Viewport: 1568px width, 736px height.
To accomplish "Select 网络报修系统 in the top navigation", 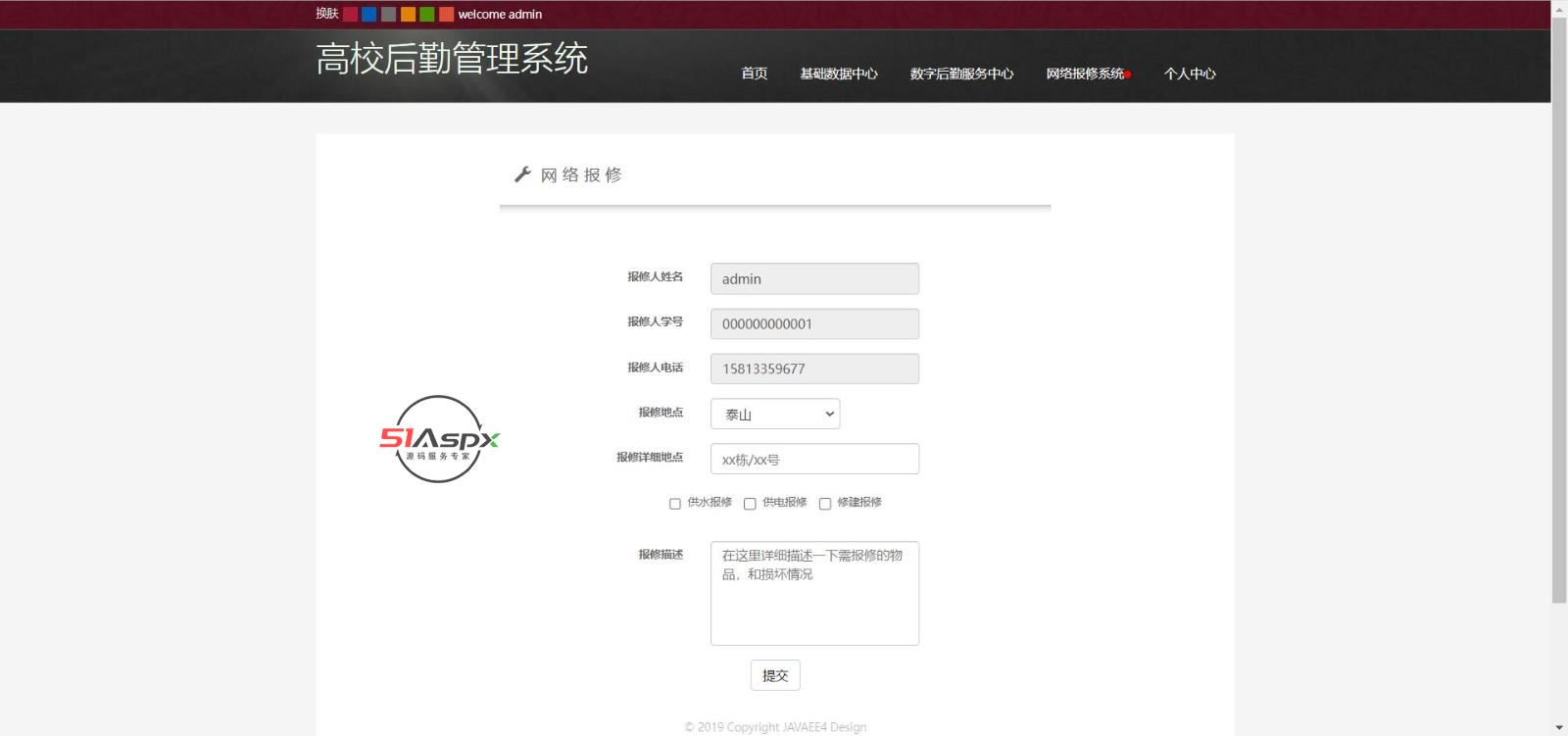I will click(1085, 74).
